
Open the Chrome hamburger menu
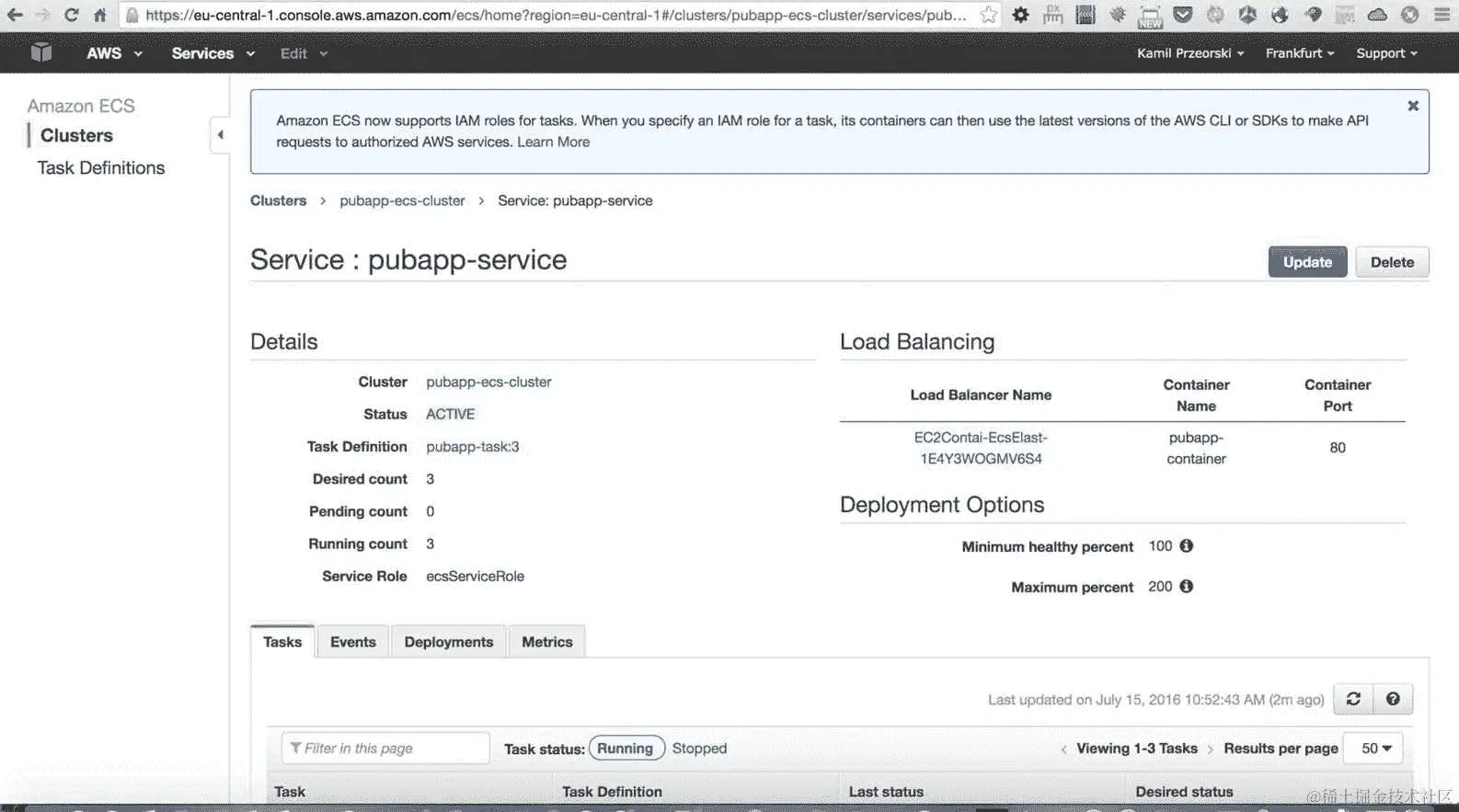[x=1442, y=15]
